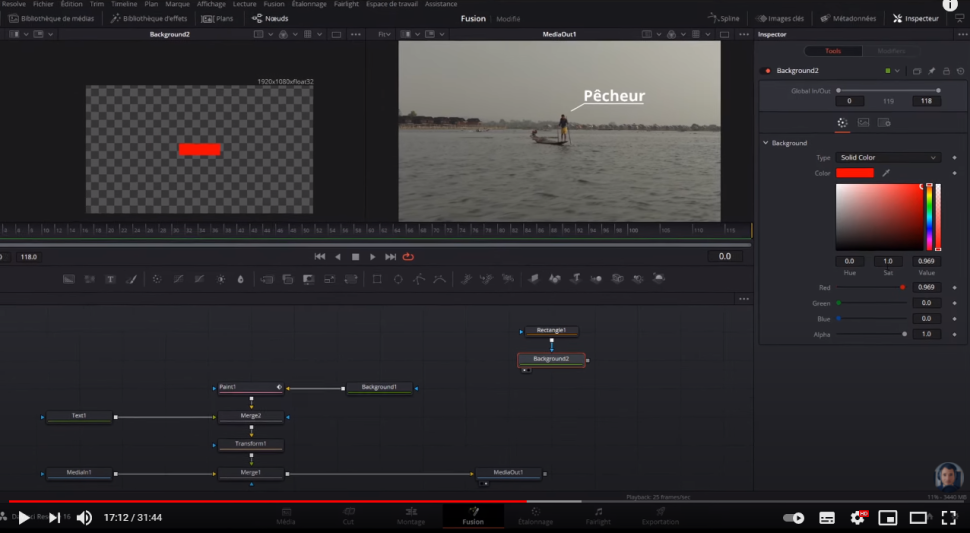This screenshot has width=970, height=533.
Task: Add a Rectangle mask from the toolbar
Action: coord(377,279)
